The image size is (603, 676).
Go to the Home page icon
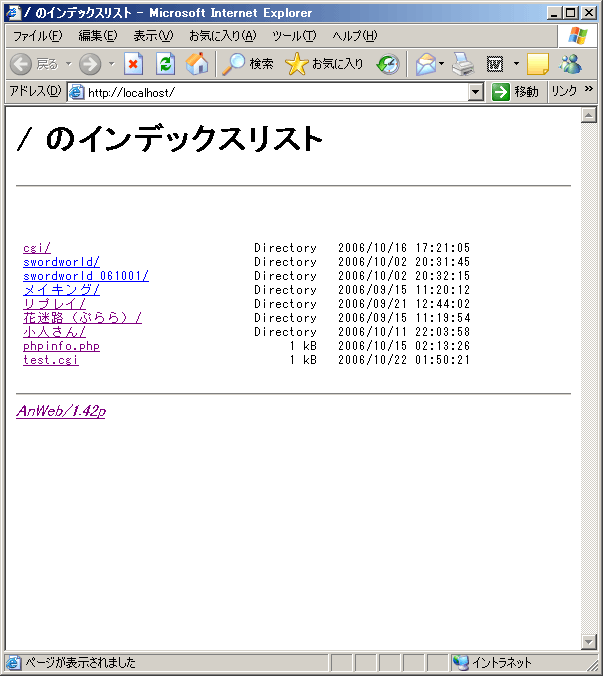click(x=197, y=64)
